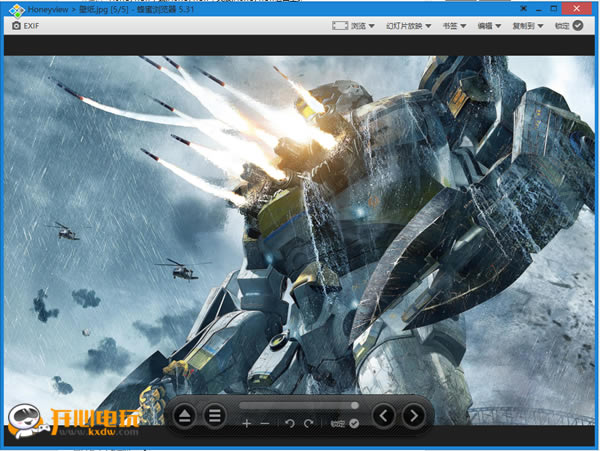Open the EXIF information panel
The width and height of the screenshot is (600, 451).
tap(25, 26)
